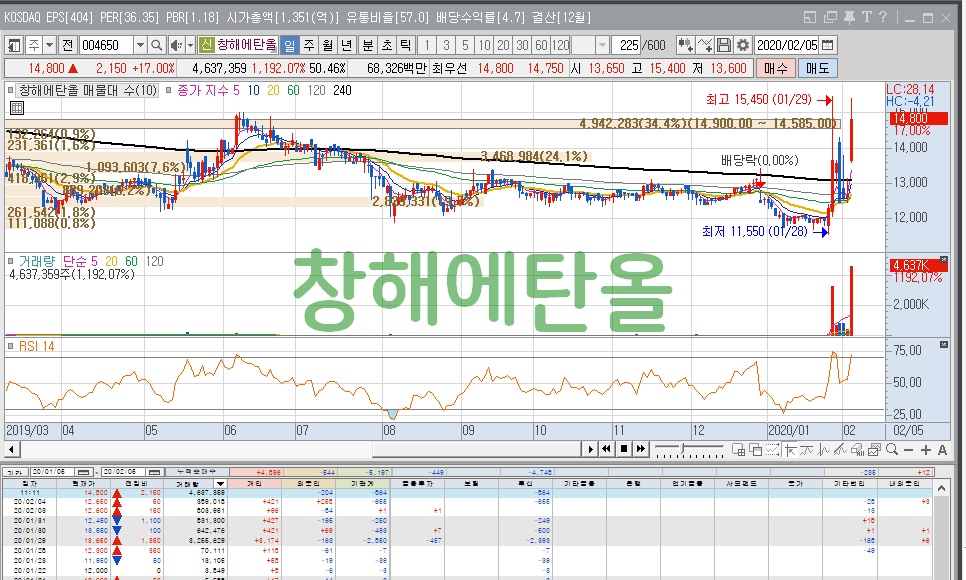Click the plus zoom-in icon
The width and height of the screenshot is (966, 580).
(925, 451)
